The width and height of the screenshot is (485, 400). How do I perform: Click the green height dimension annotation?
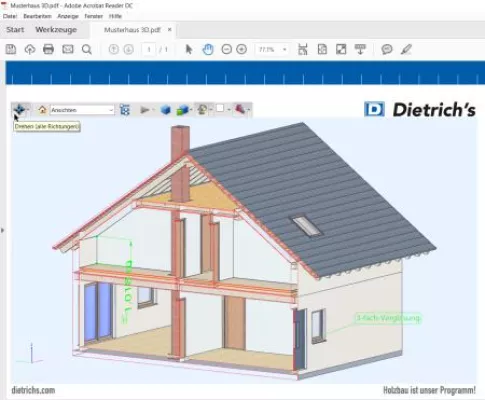point(128,292)
